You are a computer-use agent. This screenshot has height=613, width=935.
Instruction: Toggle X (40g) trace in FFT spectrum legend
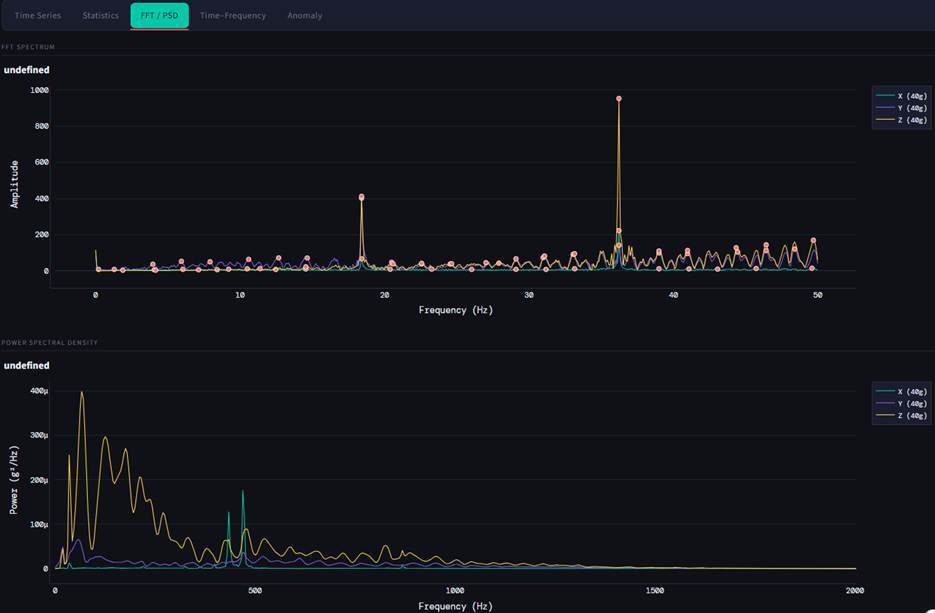[901, 96]
